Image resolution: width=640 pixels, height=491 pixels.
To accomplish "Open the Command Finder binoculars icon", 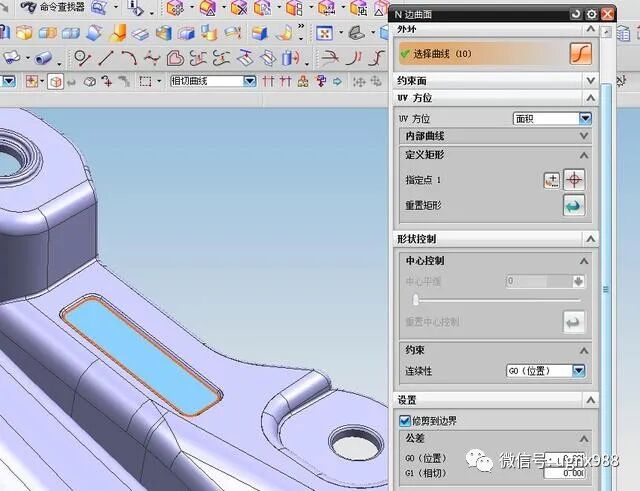I will pyautogui.click(x=29, y=7).
